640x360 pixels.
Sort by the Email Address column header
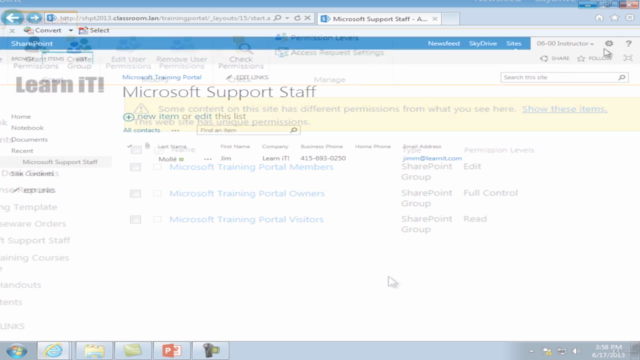click(422, 146)
